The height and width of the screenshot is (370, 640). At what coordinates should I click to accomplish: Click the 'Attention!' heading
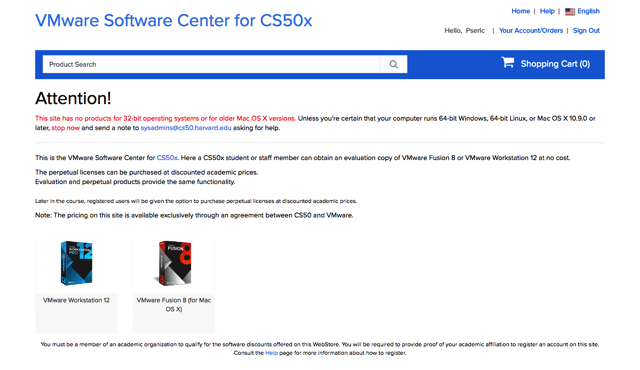(x=73, y=98)
